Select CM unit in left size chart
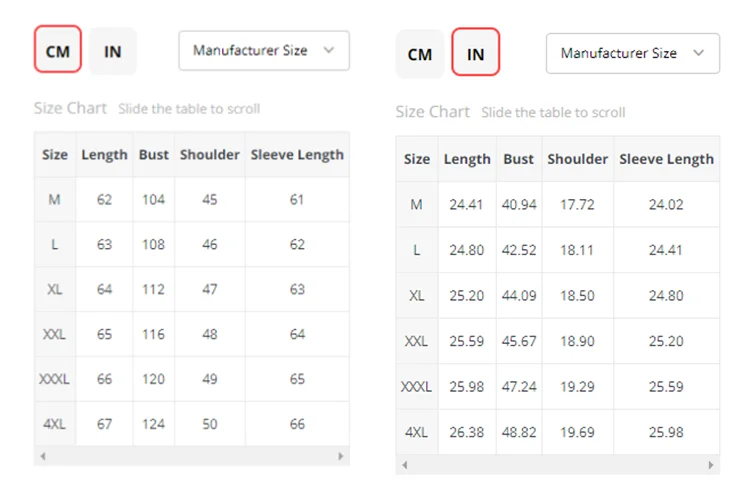Image resolution: width=750 pixels, height=493 pixels. [x=58, y=51]
